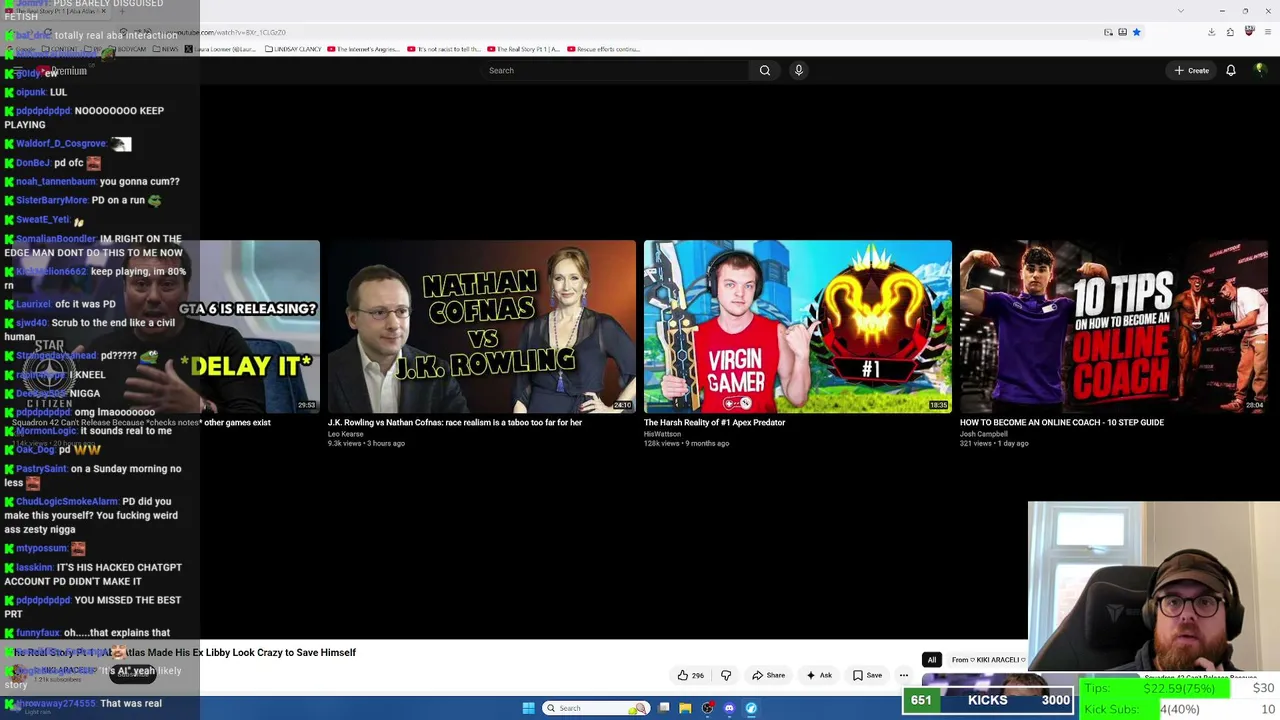Open the Leo Kearse channel link
Screen dimensions: 1280x720
tap(346, 434)
